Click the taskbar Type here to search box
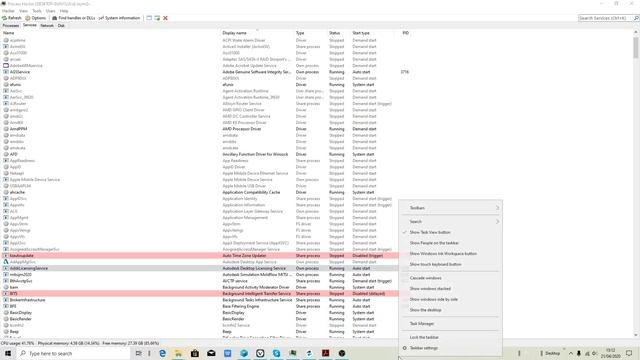Viewport: 640px width, 360px height. tap(73, 353)
